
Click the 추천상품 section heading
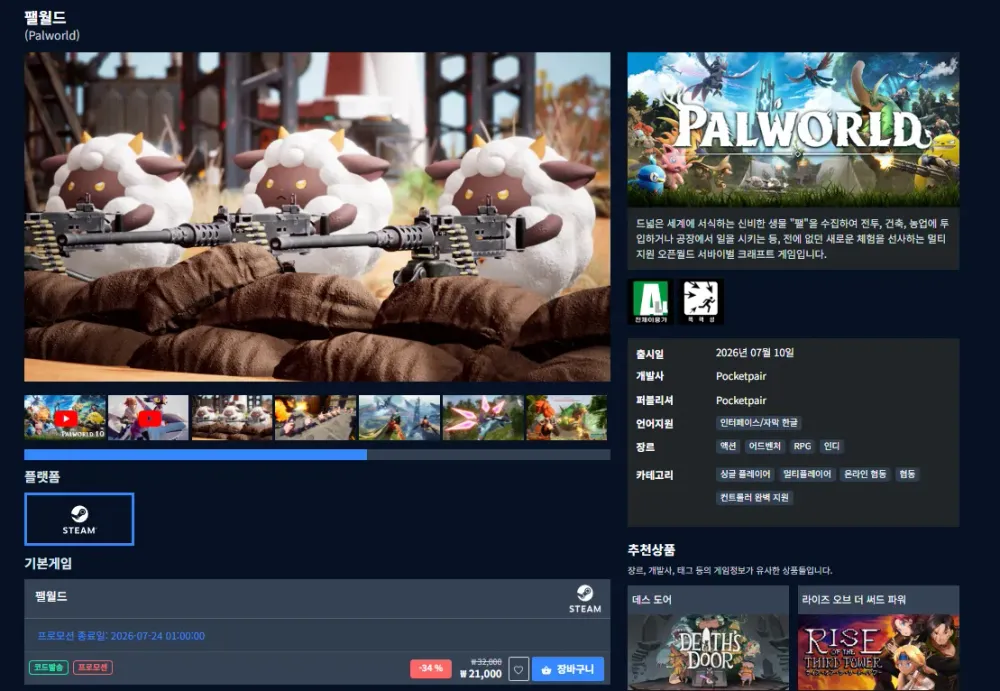point(651,549)
